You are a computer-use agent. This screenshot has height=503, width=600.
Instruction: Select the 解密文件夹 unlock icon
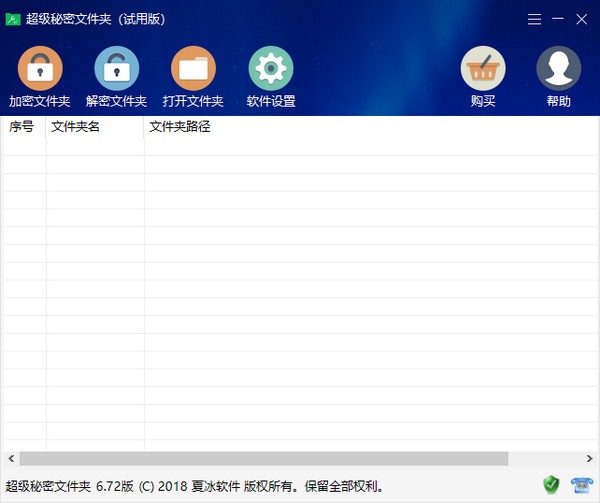coord(116,70)
